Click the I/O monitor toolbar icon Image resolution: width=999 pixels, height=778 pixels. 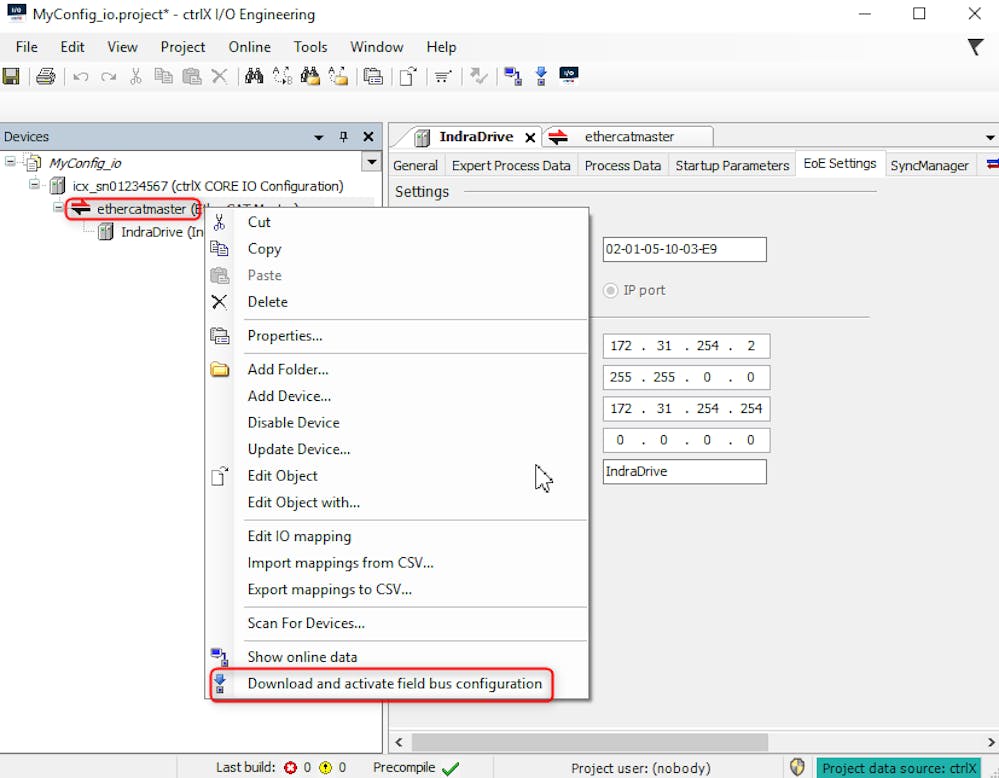(x=569, y=76)
